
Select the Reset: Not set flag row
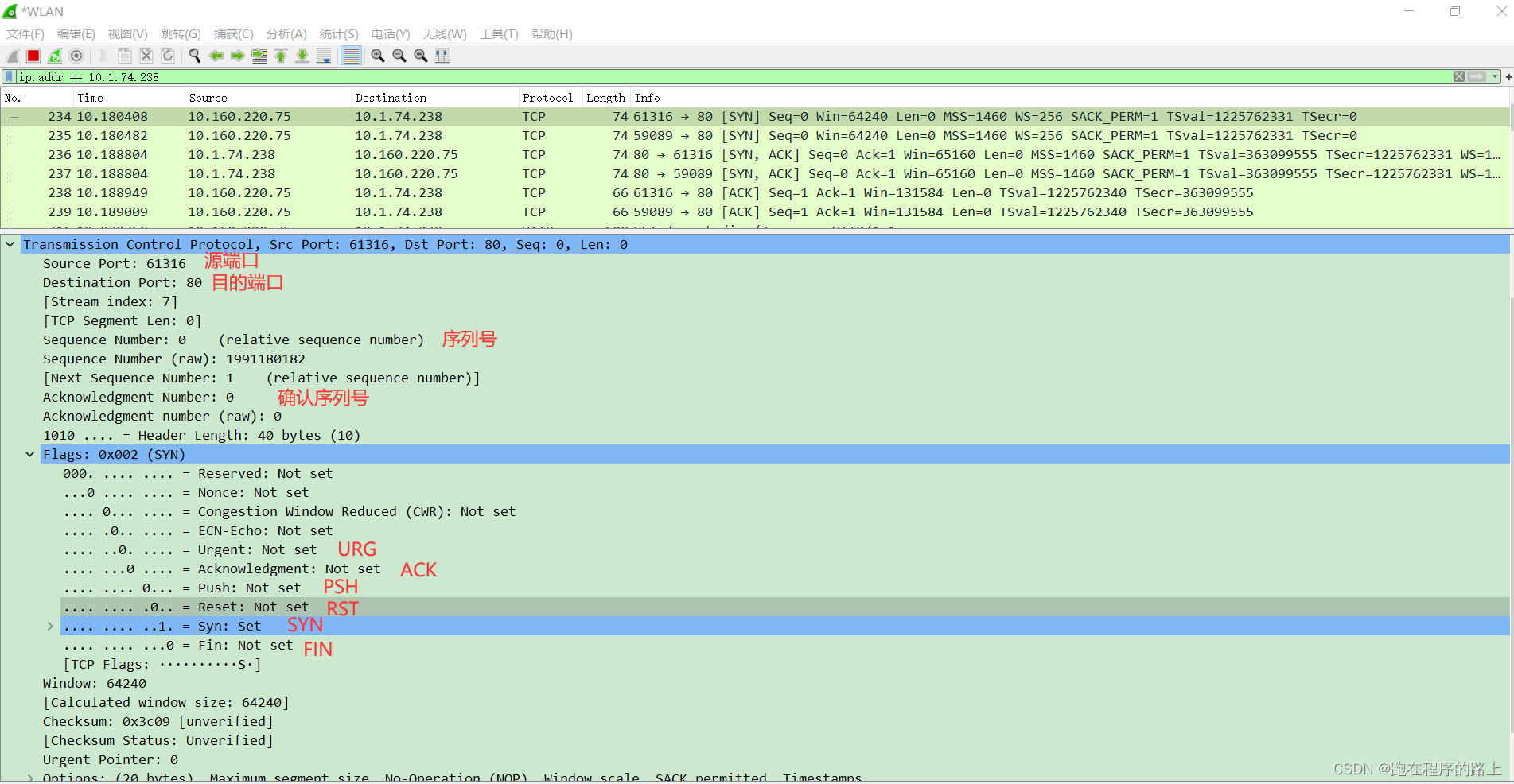[784, 607]
